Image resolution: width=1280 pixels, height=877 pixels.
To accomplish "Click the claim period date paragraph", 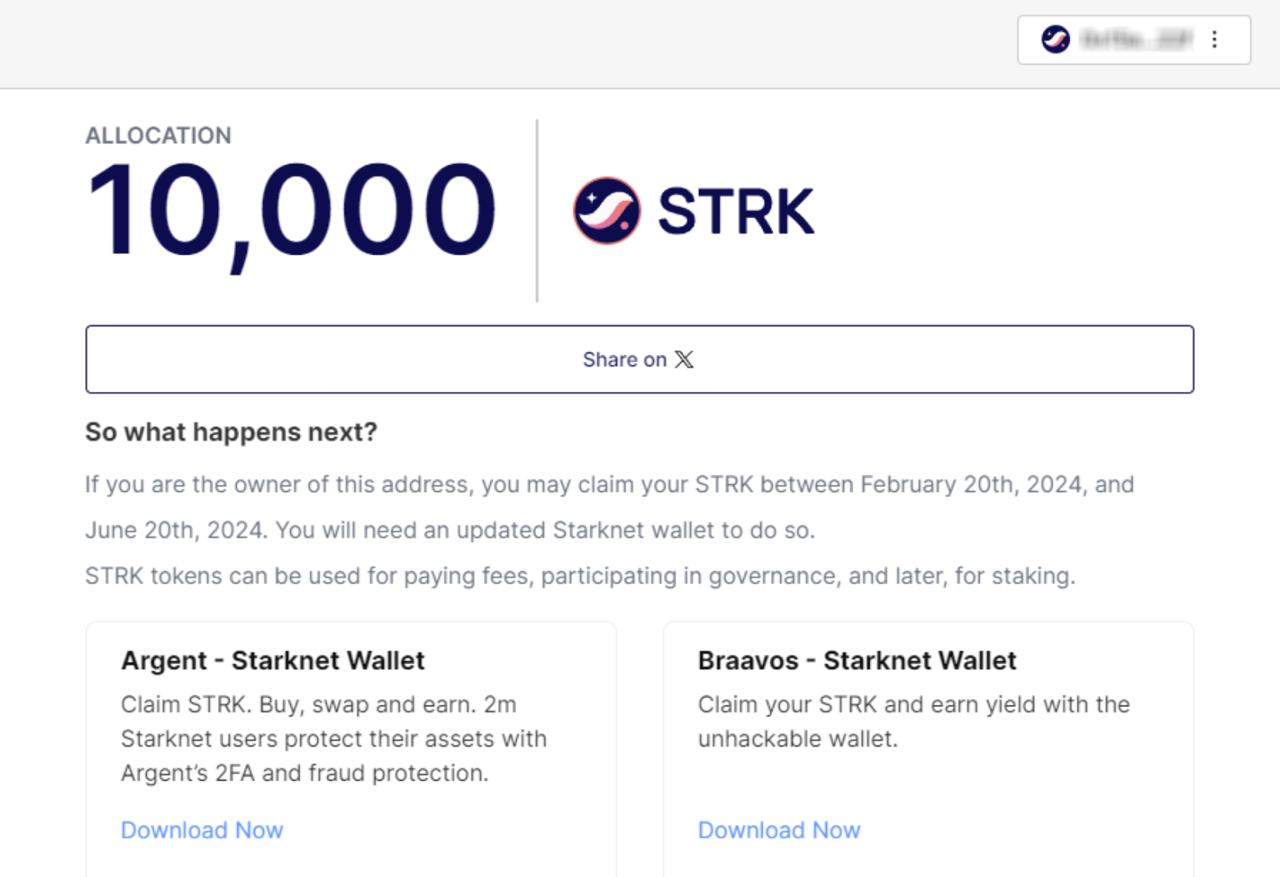I will [x=610, y=508].
